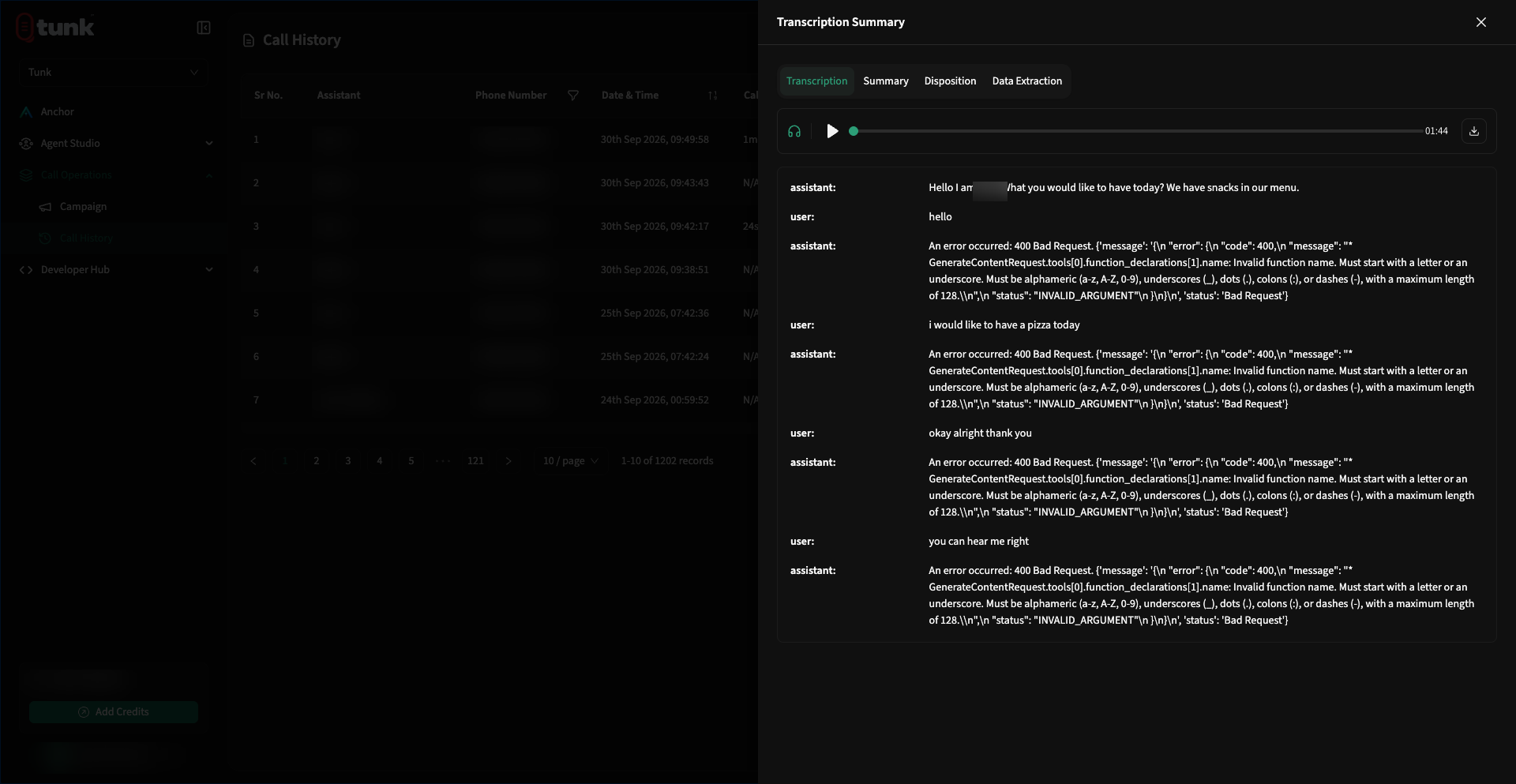Click the headphones icon in audio player
The image size is (1516, 784).
pos(794,131)
